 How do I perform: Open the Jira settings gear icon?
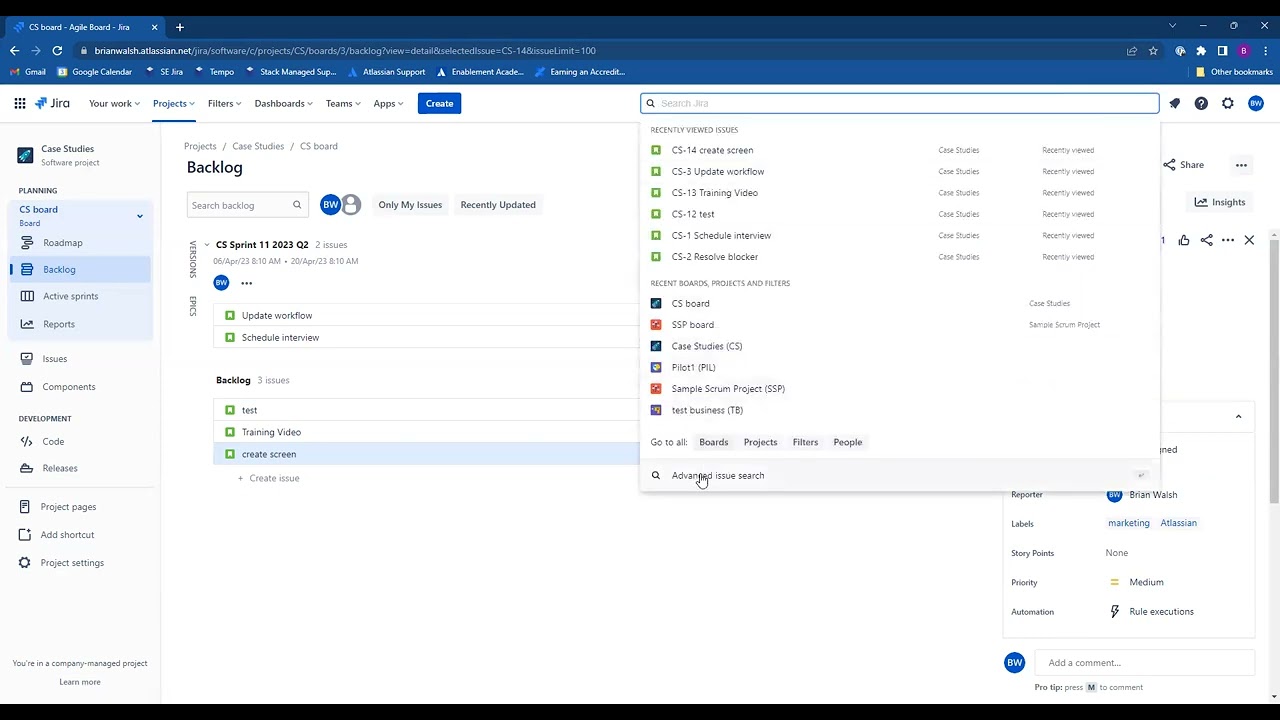click(x=1228, y=103)
